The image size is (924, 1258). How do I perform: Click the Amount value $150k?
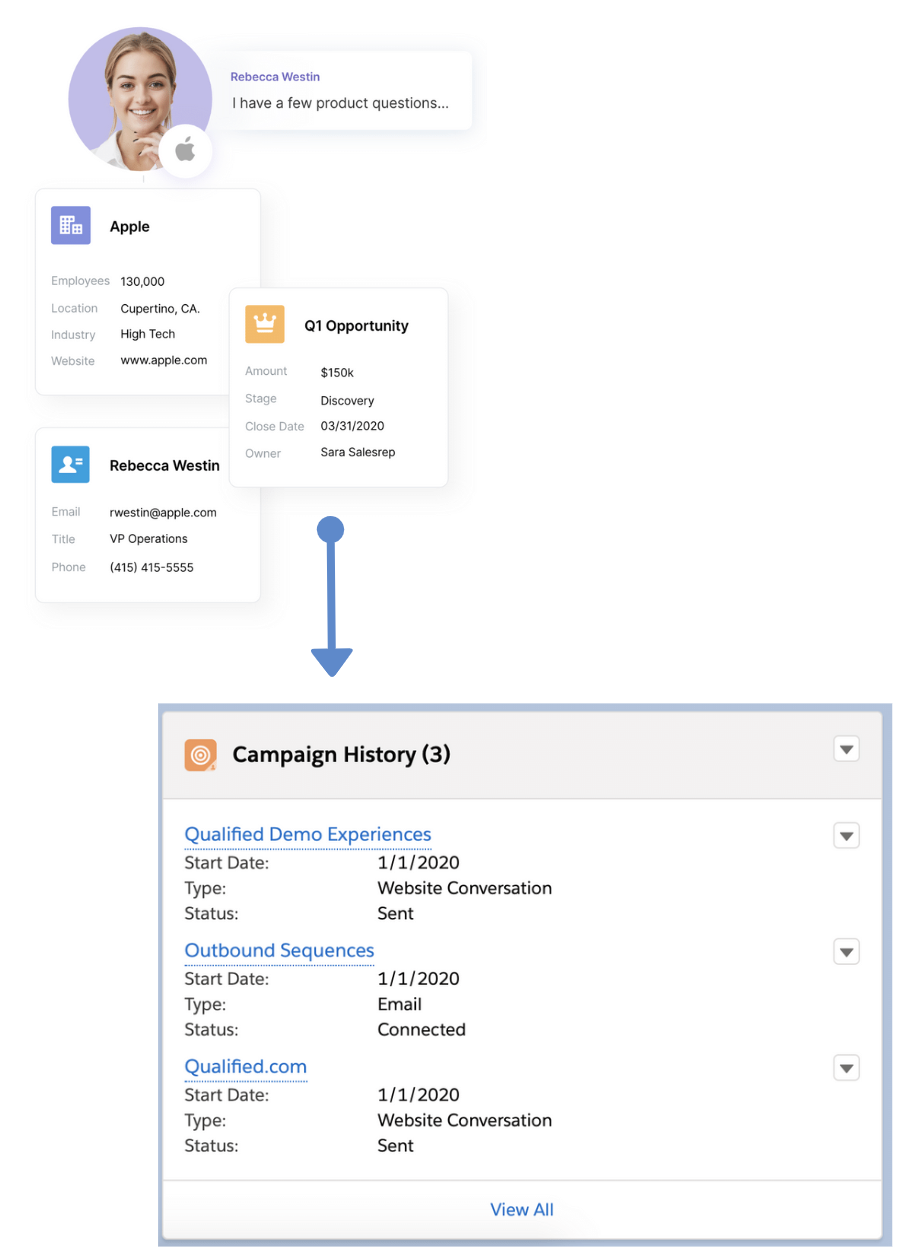point(337,373)
